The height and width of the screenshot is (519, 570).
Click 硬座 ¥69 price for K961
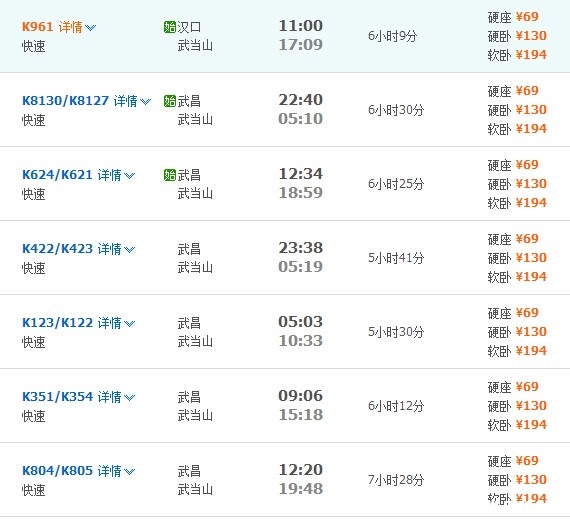(x=513, y=17)
